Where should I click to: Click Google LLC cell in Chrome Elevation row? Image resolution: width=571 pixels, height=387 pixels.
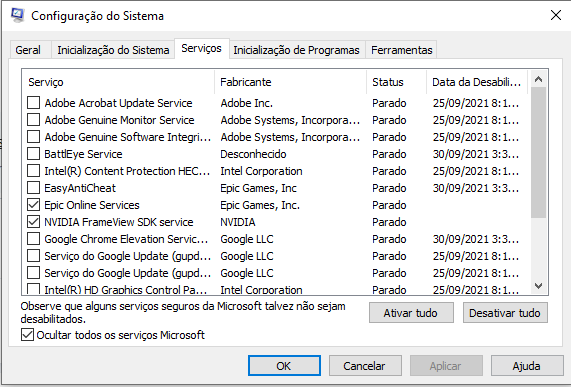pos(247,239)
